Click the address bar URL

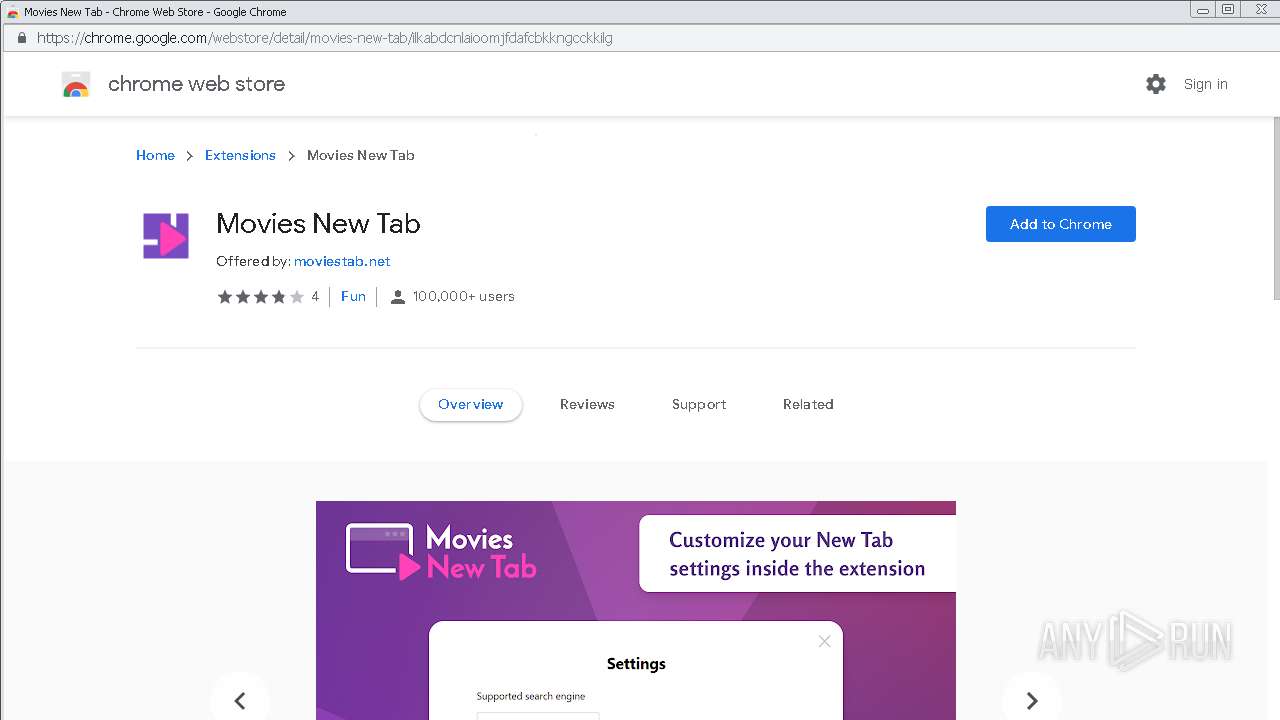(x=325, y=38)
